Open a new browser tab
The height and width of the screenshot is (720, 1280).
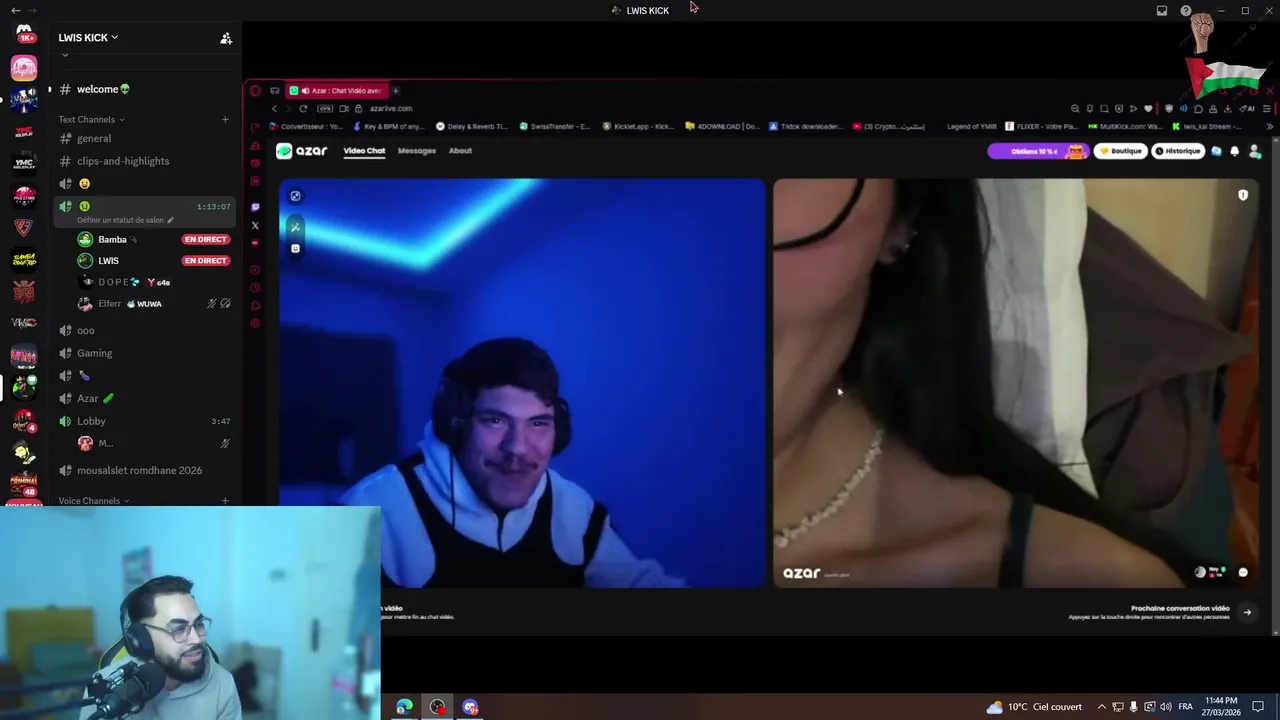point(396,91)
